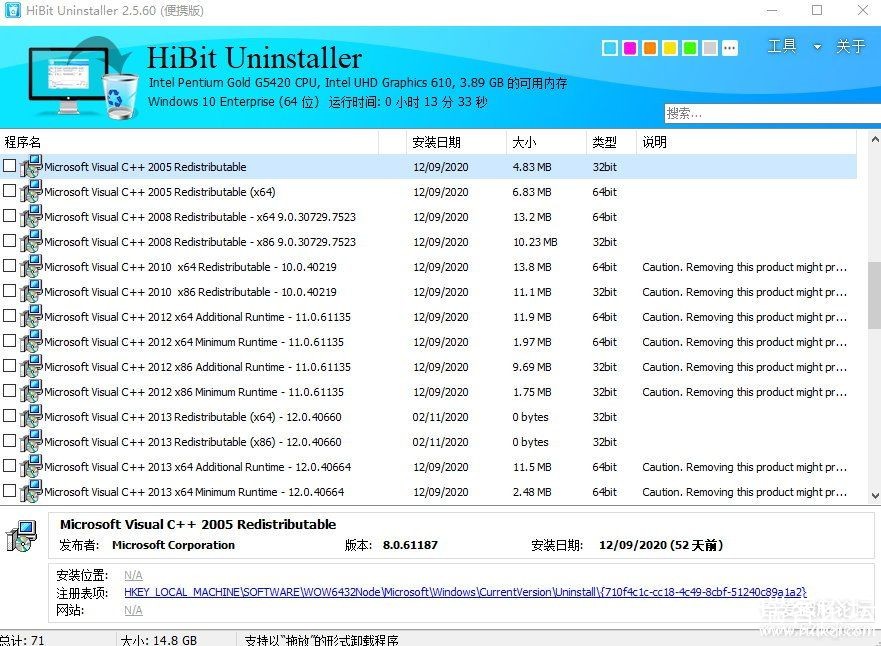
Task: Check the box for 2005 Redistributable (x64)
Action: click(9, 191)
